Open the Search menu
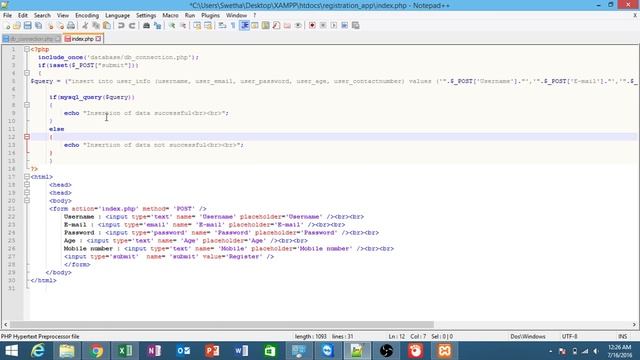 (42, 16)
